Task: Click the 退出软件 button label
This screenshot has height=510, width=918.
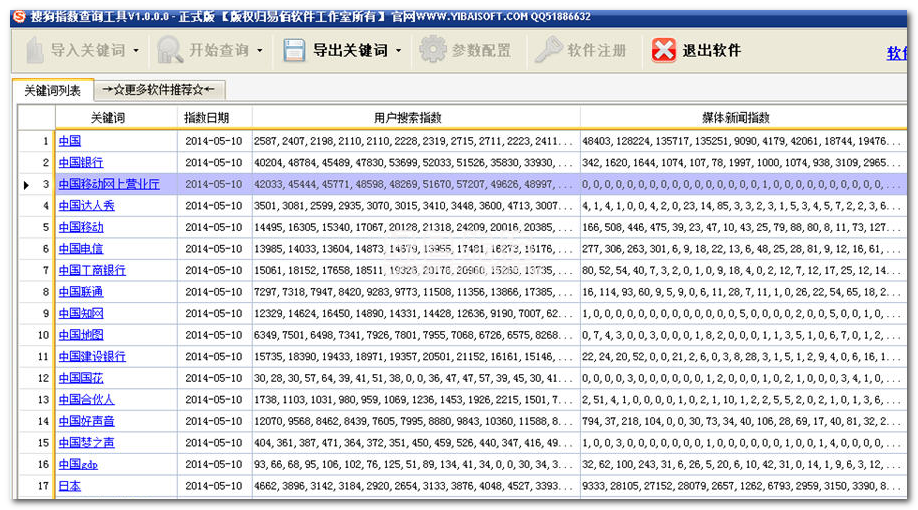Action: (711, 50)
